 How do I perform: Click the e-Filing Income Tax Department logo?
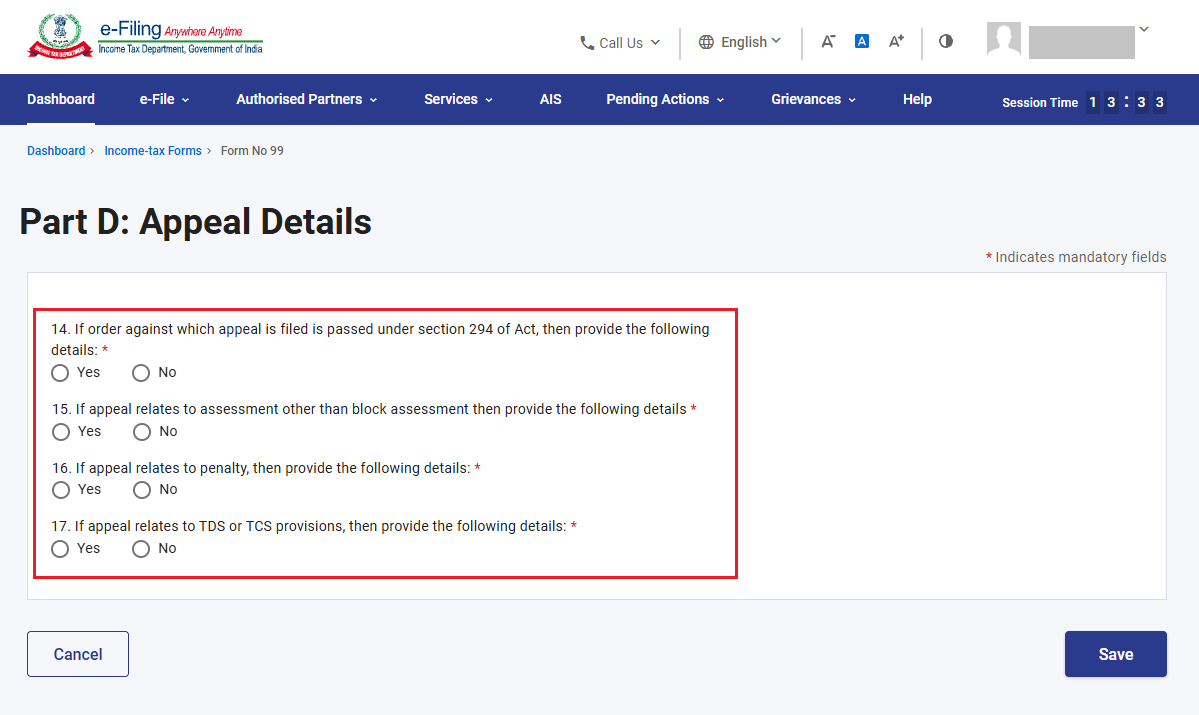point(145,36)
